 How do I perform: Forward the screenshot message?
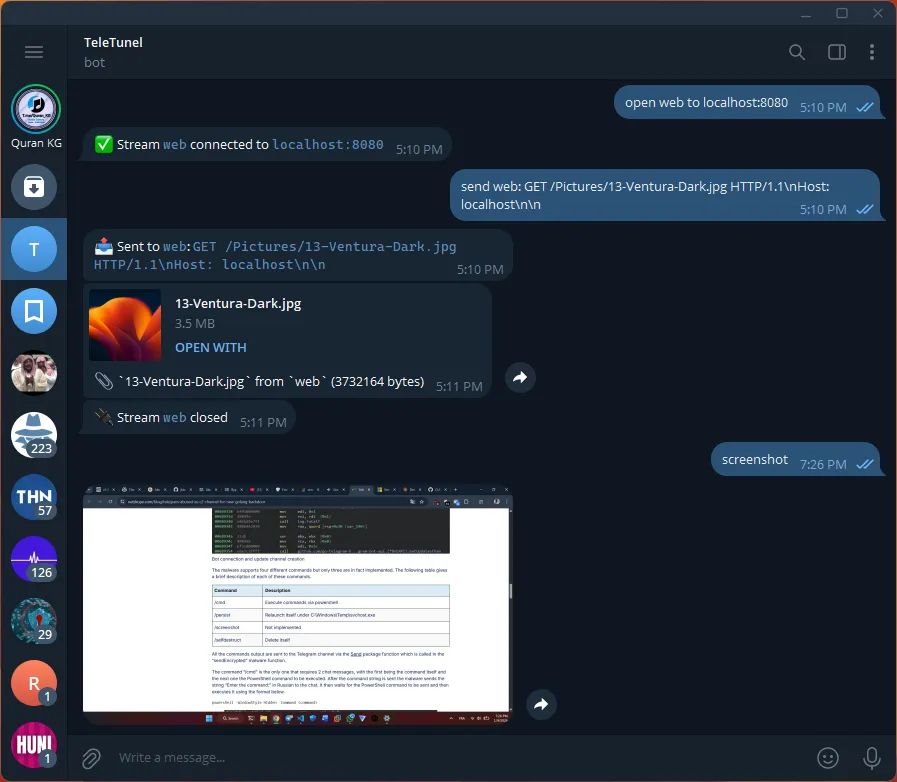click(541, 704)
